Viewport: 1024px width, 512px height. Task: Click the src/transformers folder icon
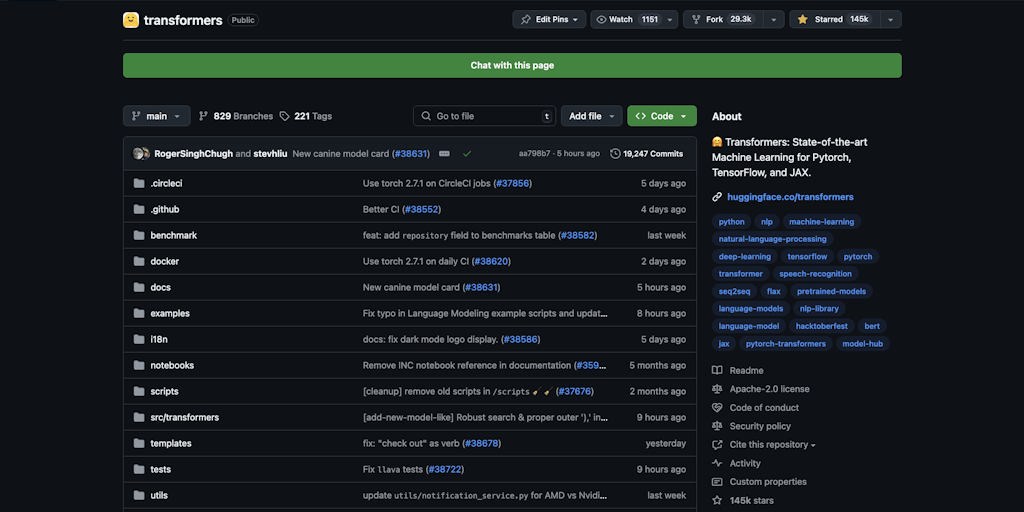click(x=139, y=417)
